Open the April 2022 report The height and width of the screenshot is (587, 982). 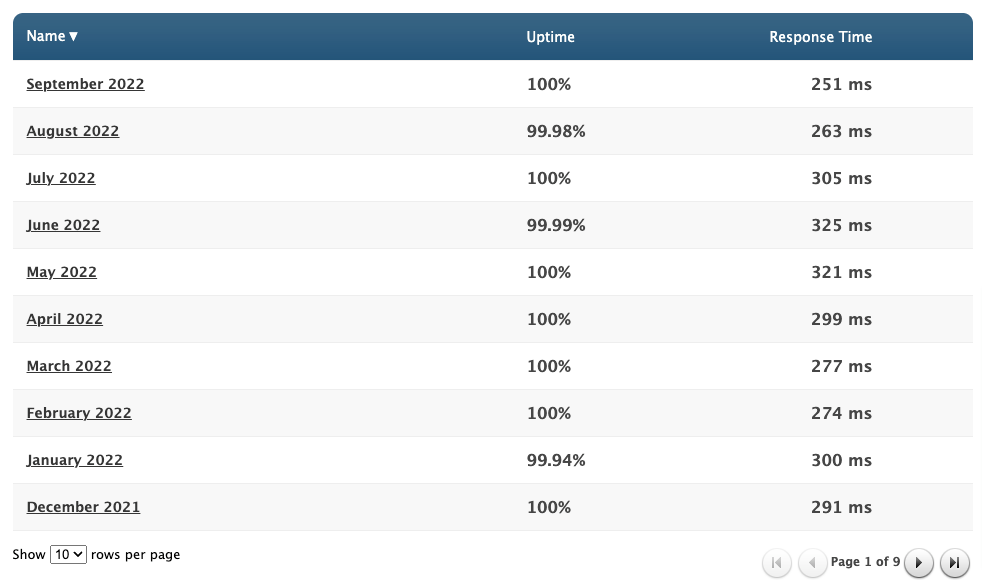[65, 319]
